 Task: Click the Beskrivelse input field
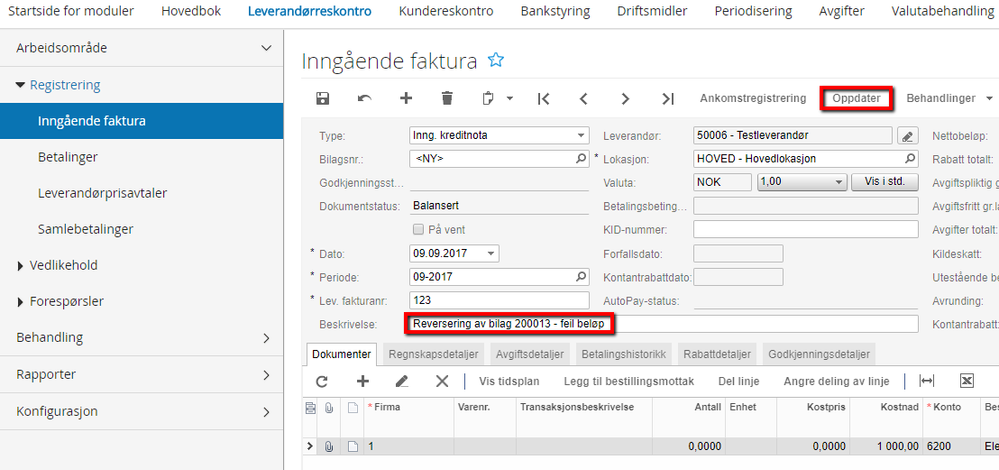coord(663,324)
